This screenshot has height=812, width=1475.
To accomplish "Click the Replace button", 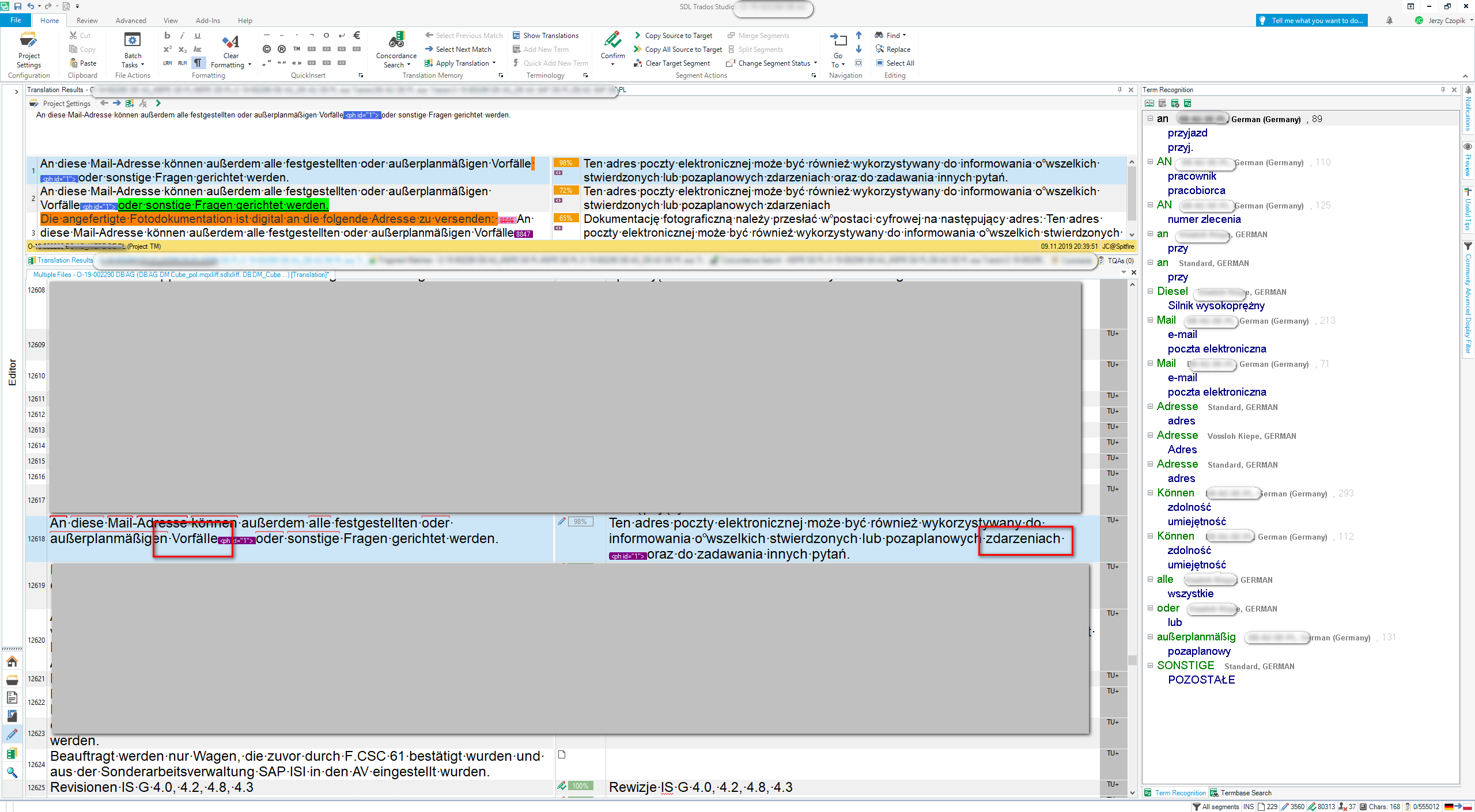I will (893, 50).
